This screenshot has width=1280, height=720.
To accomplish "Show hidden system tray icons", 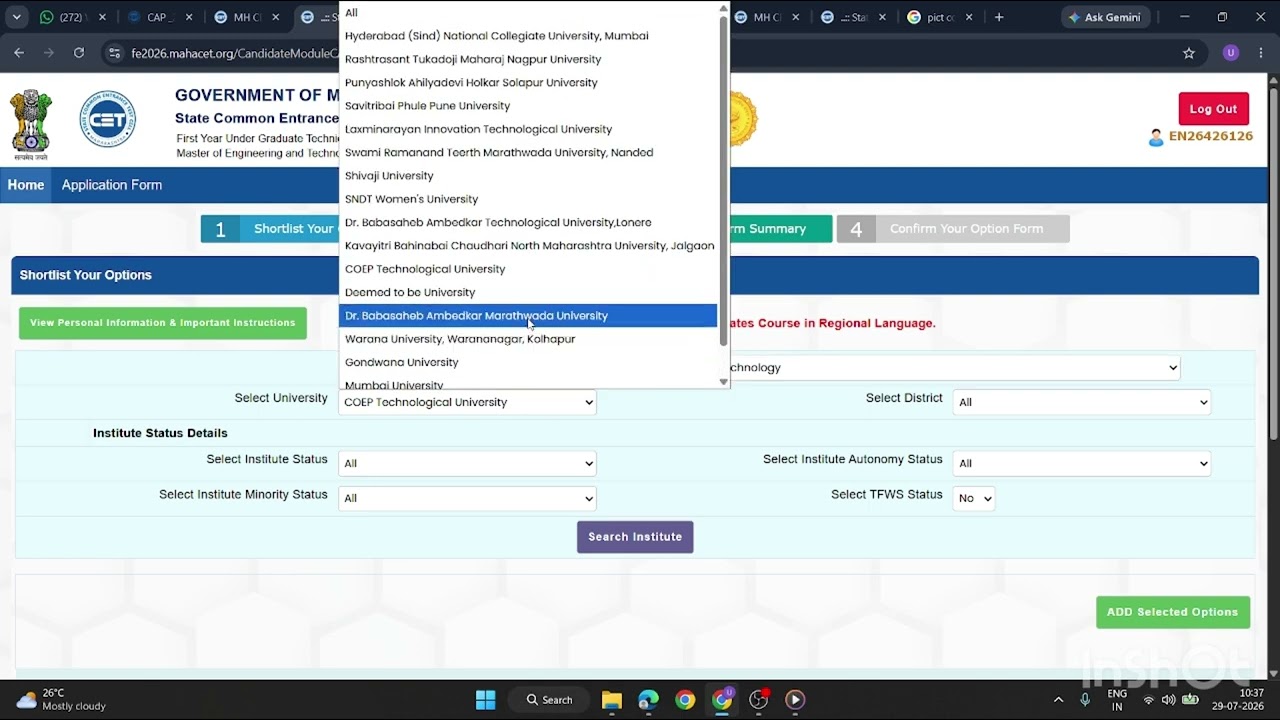I will click(1058, 700).
